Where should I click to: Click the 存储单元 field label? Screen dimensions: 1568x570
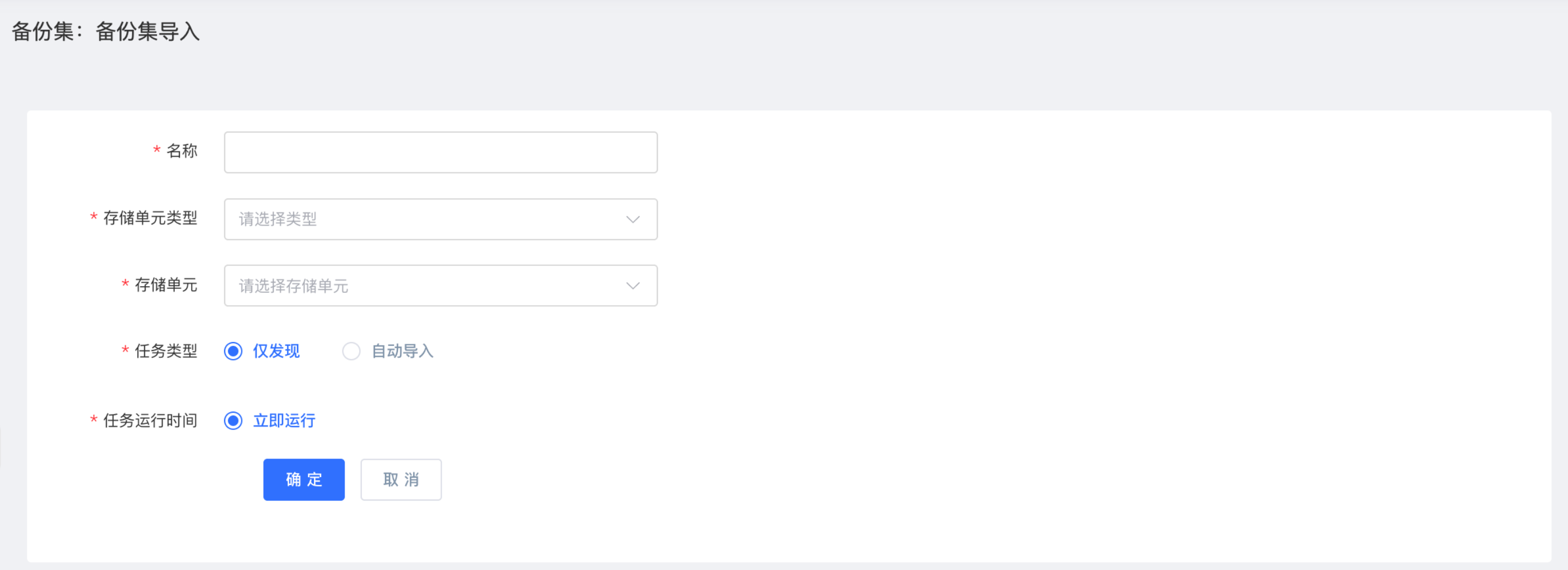pyautogui.click(x=165, y=284)
